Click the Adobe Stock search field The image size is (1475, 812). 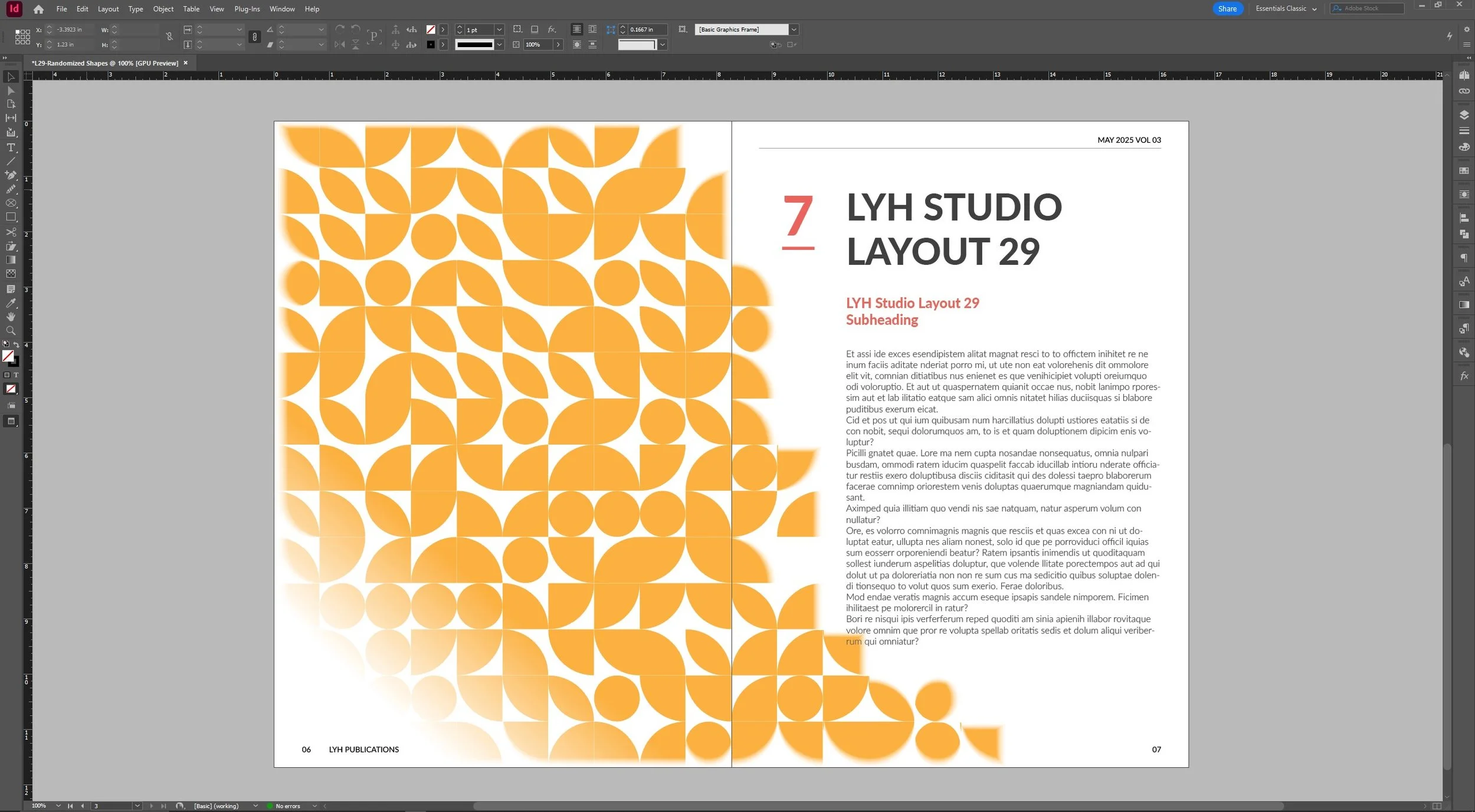click(1368, 9)
